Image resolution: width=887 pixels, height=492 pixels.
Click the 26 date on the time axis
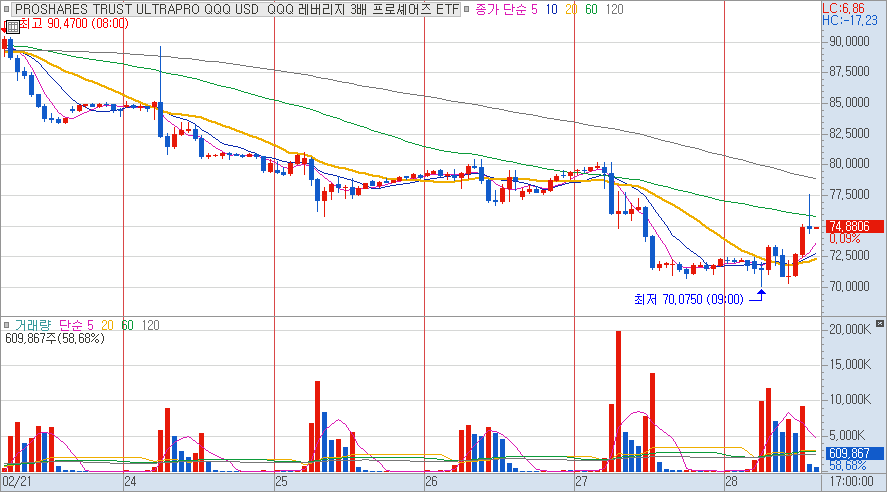coord(431,481)
